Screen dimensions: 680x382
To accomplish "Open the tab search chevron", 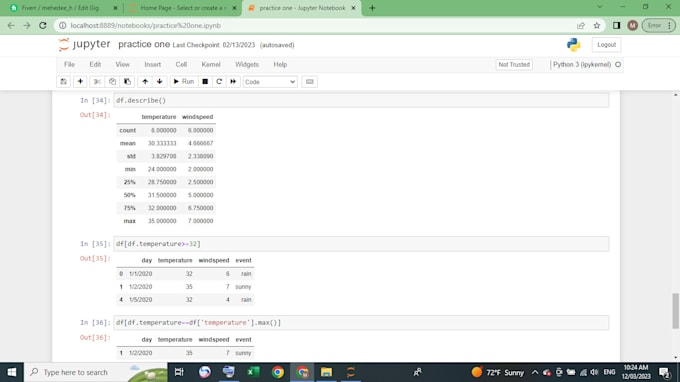I will (600, 7).
